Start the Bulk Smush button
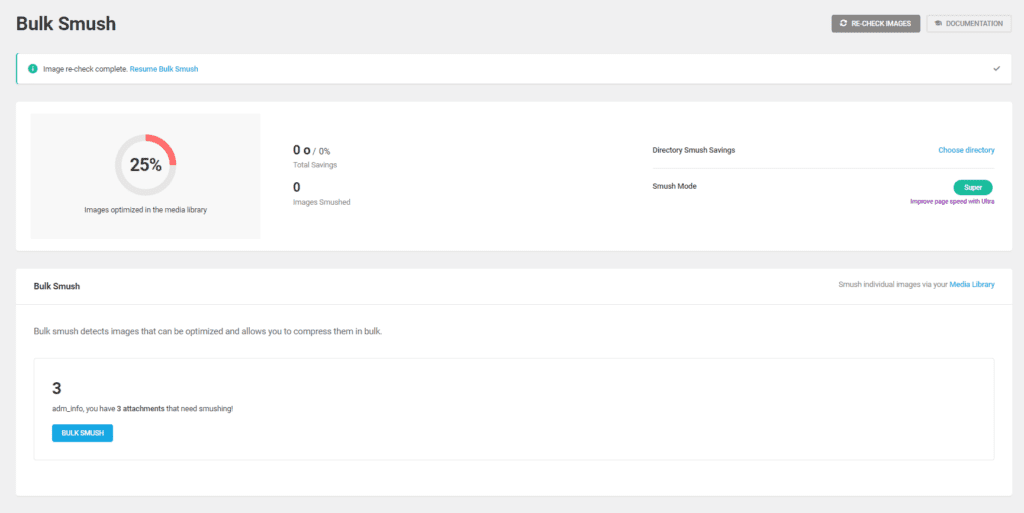This screenshot has height=513, width=1024. pos(82,433)
